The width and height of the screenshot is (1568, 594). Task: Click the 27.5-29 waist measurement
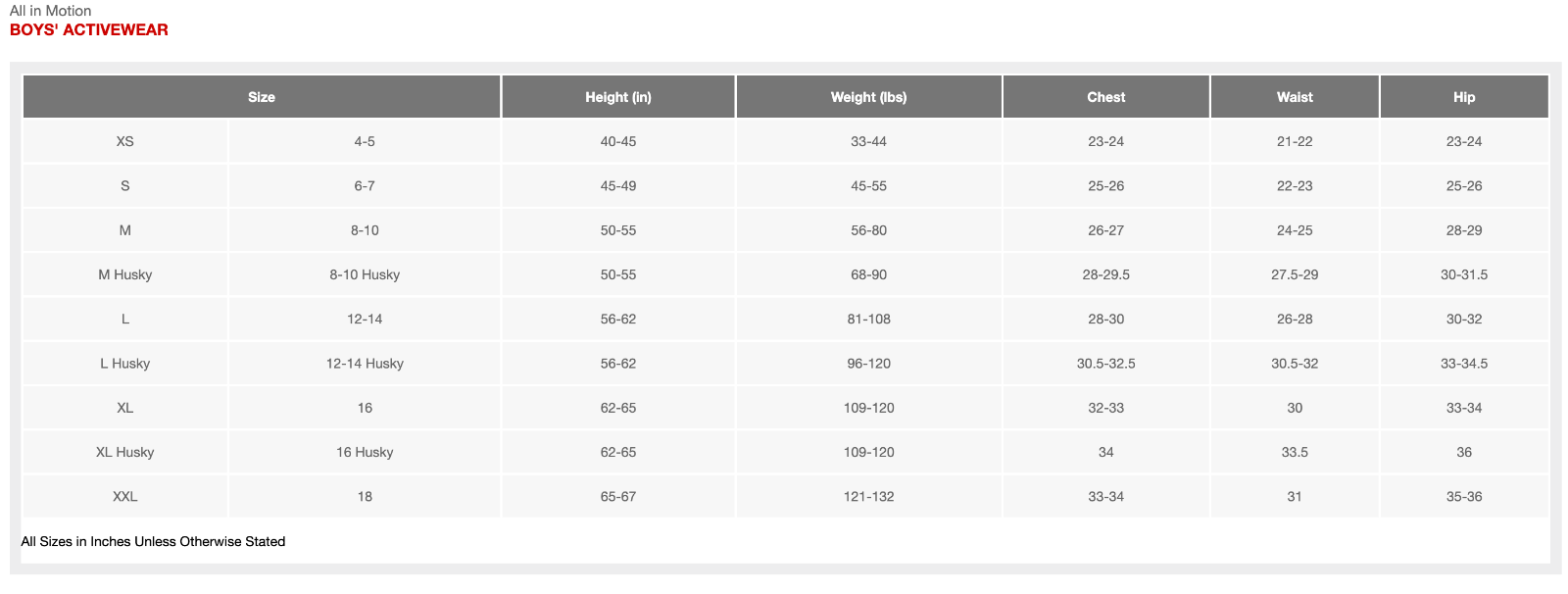point(1294,274)
